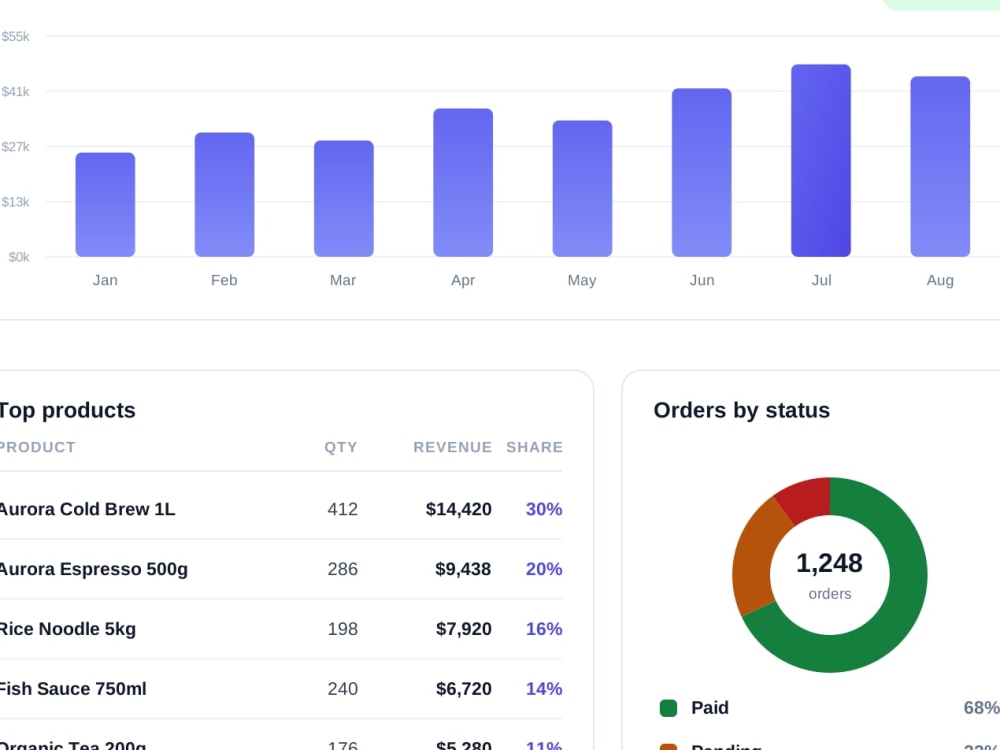Image resolution: width=1000 pixels, height=750 pixels.
Task: Click the $6,720 revenue value
Action: (x=464, y=689)
